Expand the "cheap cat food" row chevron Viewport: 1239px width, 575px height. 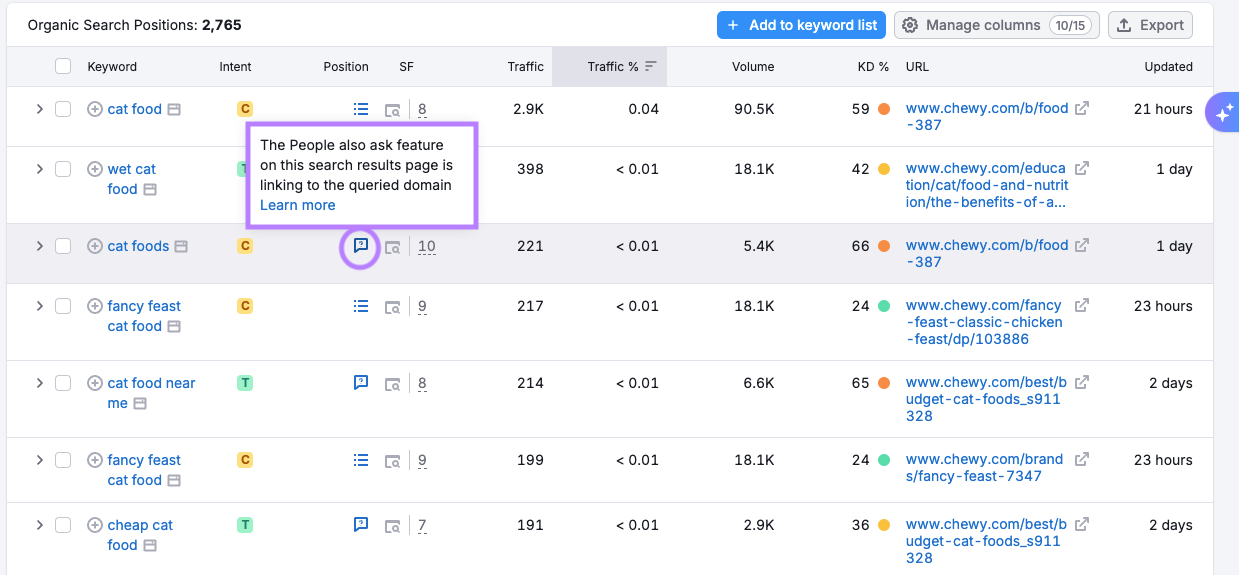coord(40,525)
